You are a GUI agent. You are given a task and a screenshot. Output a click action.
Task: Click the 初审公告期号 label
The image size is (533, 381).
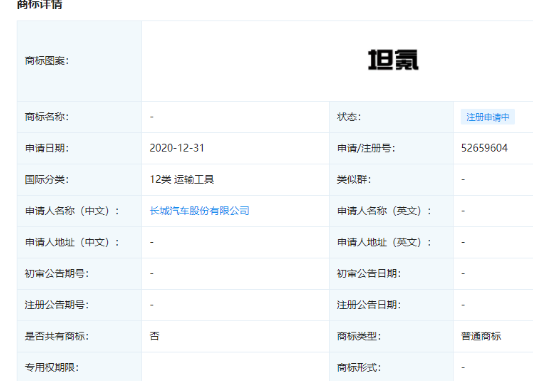[x=57, y=274]
